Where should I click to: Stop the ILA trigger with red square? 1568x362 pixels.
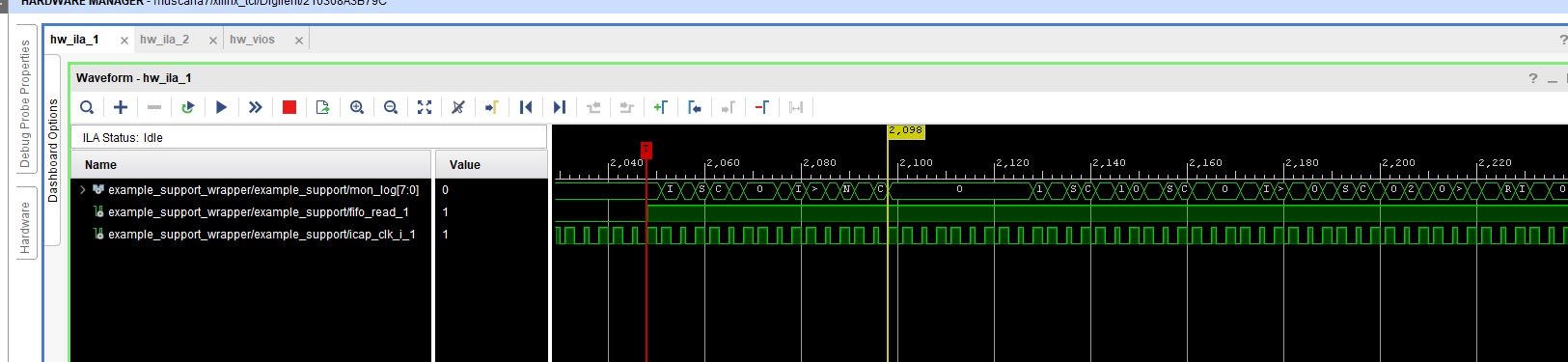[289, 107]
